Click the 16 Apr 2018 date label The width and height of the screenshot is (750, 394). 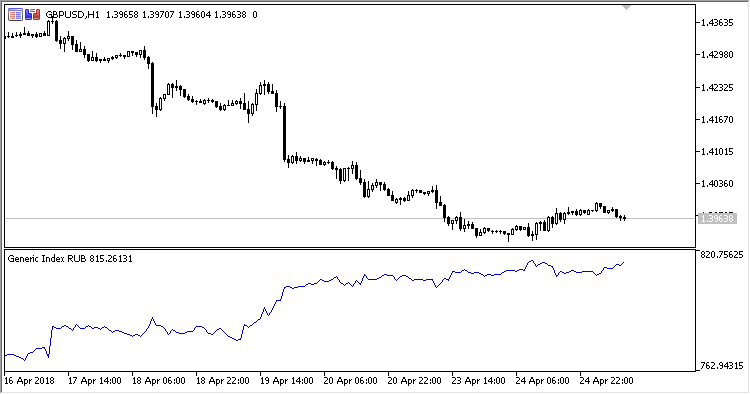point(29,381)
